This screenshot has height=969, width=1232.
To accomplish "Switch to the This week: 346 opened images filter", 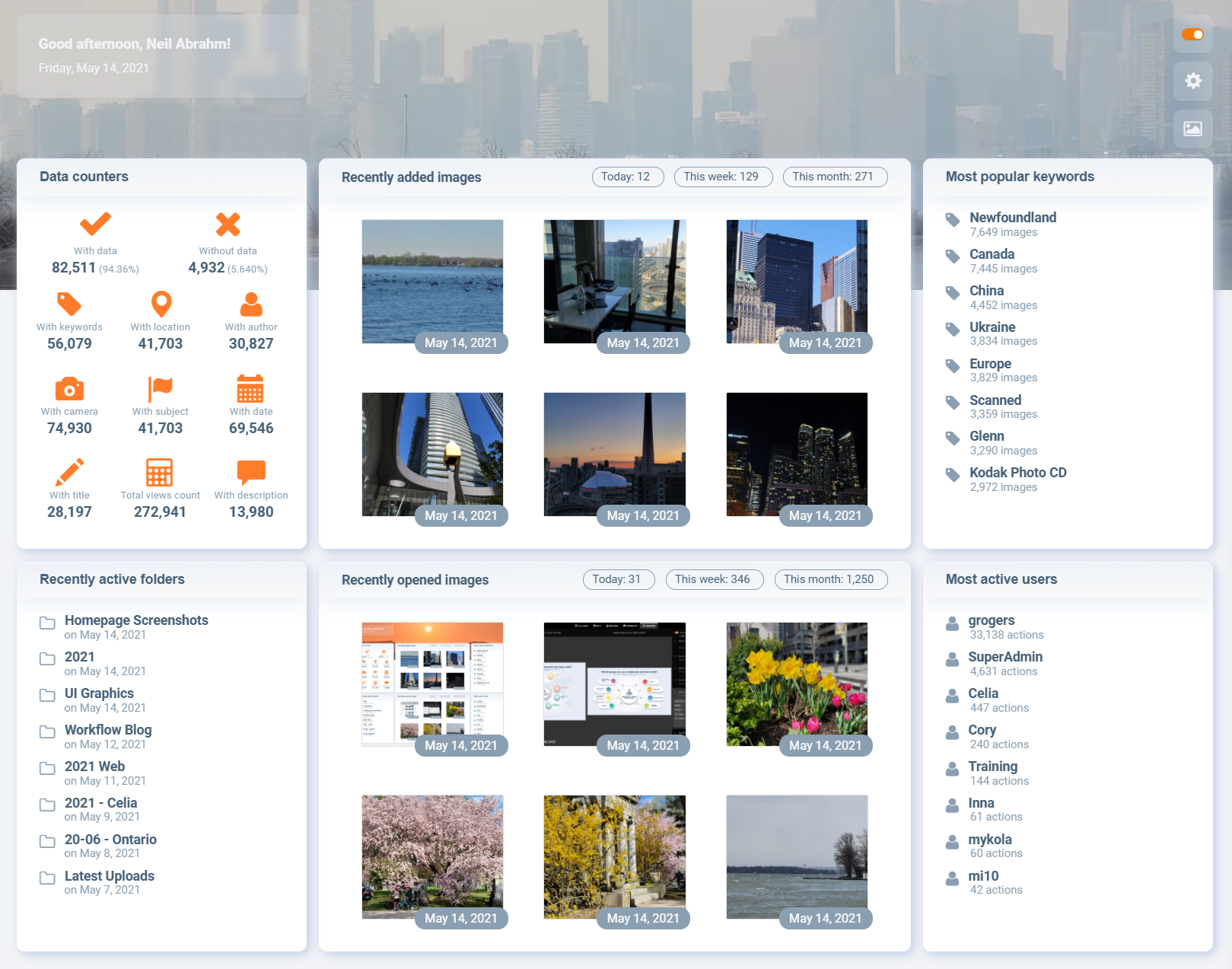I will point(714,579).
